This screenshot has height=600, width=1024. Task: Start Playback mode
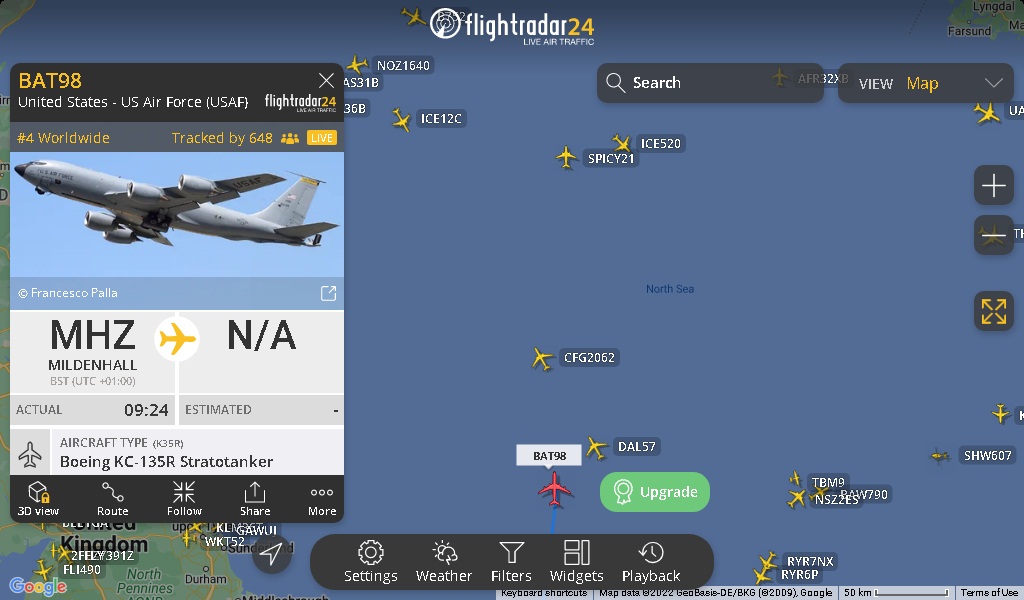pos(651,561)
